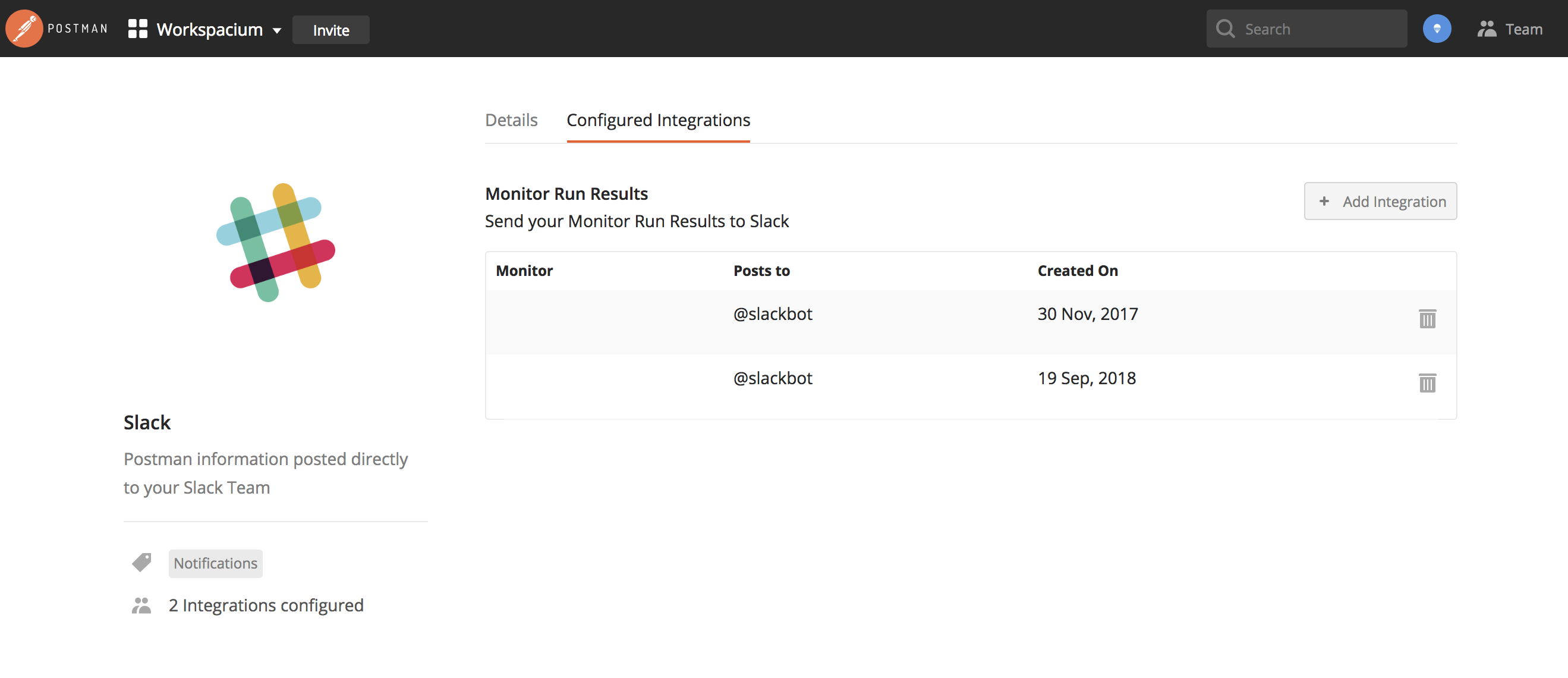This screenshot has height=678, width=1568.
Task: Click the Slack title text
Action: click(x=147, y=422)
